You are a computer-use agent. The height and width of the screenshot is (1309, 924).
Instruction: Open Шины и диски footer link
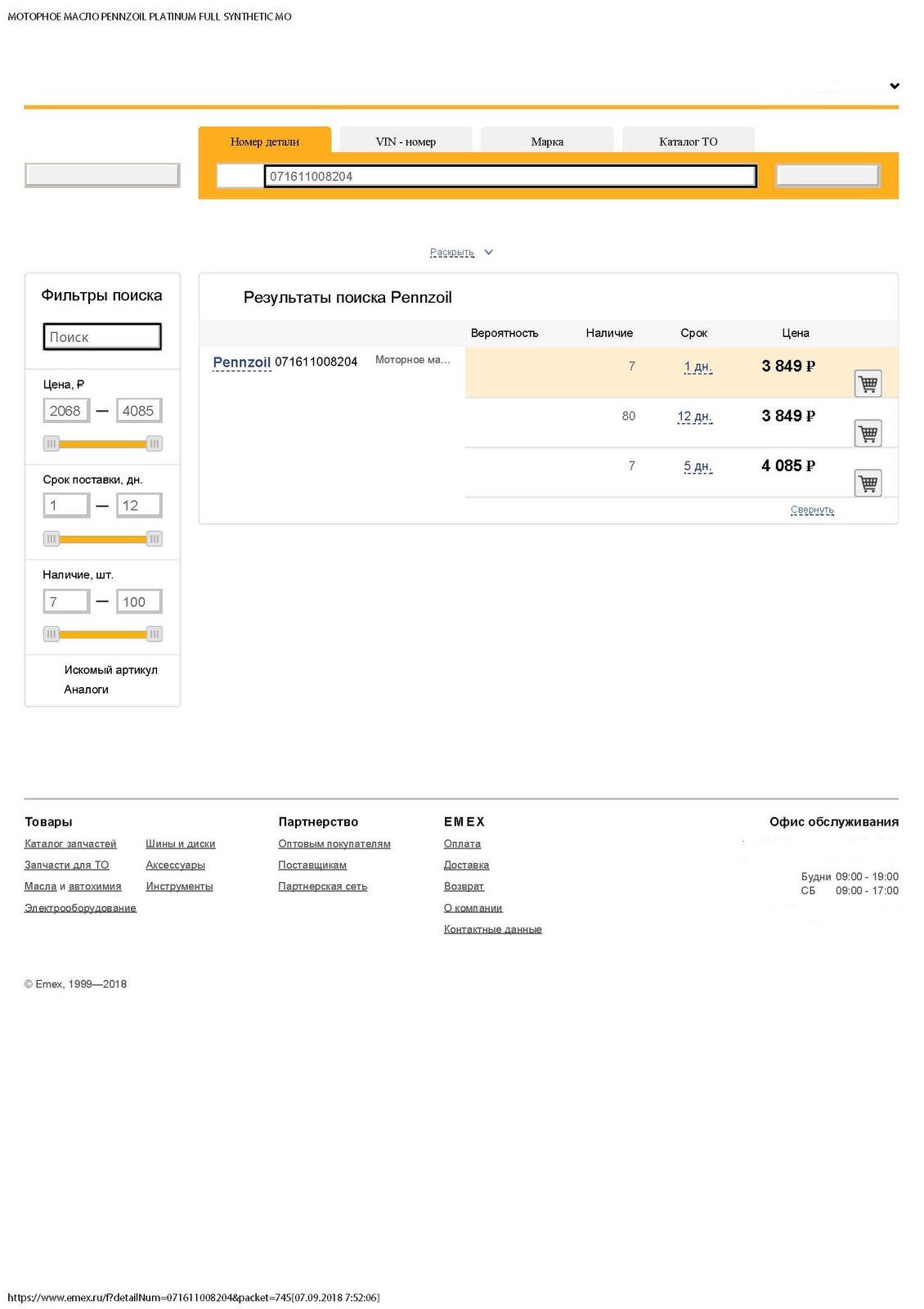(180, 843)
